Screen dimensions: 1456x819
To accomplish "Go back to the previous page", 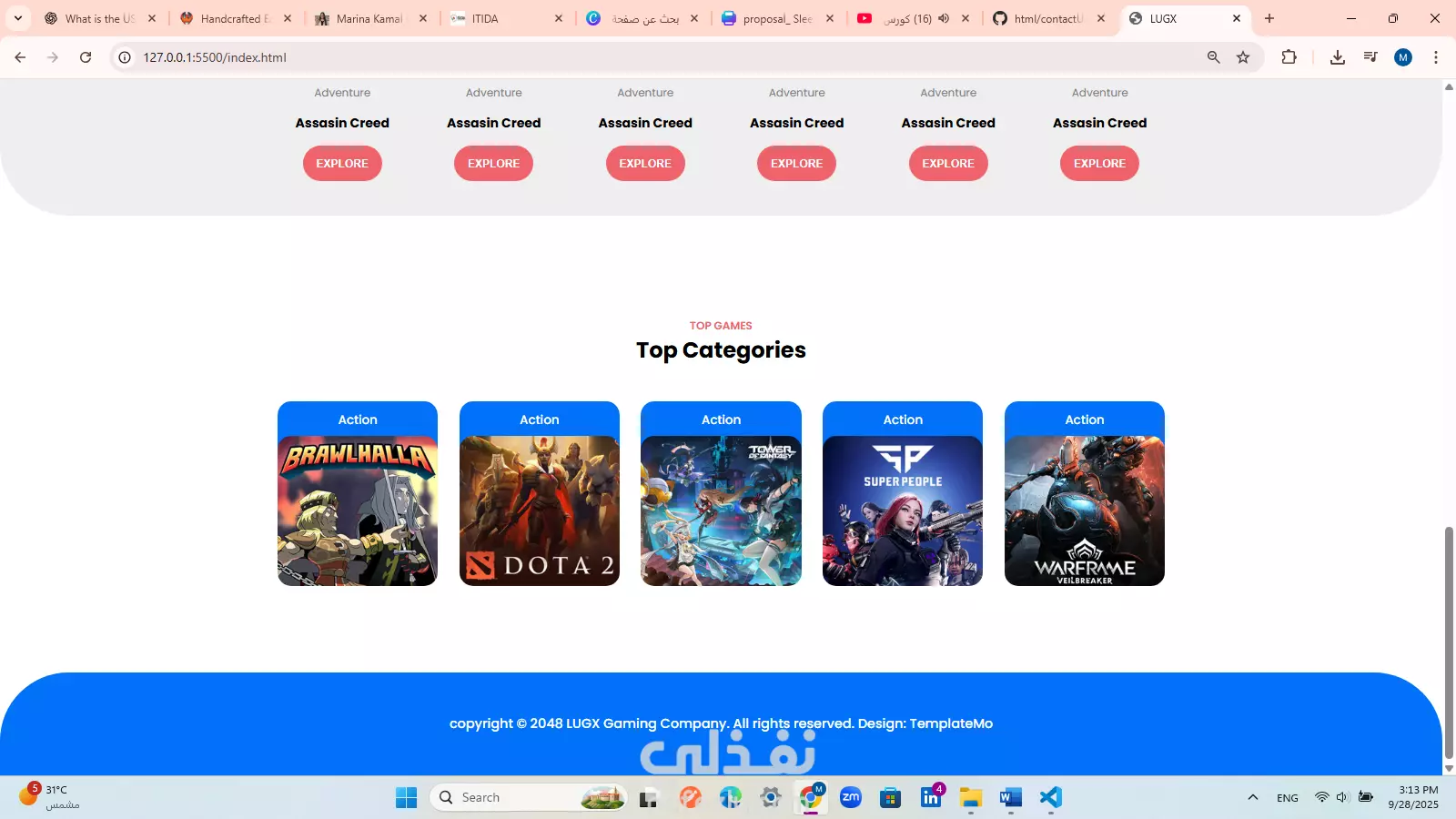I will (x=20, y=57).
